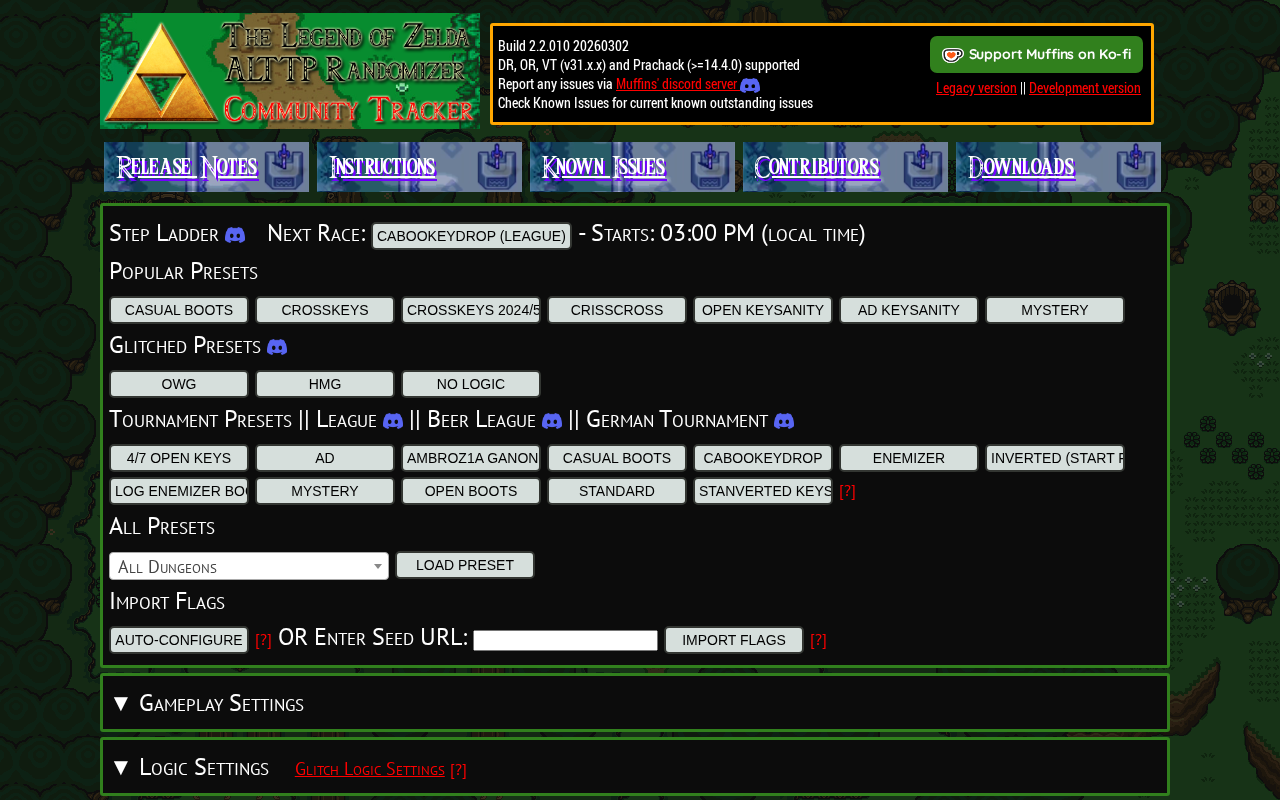View the Contributors tab
The width and height of the screenshot is (1280, 800).
click(845, 167)
